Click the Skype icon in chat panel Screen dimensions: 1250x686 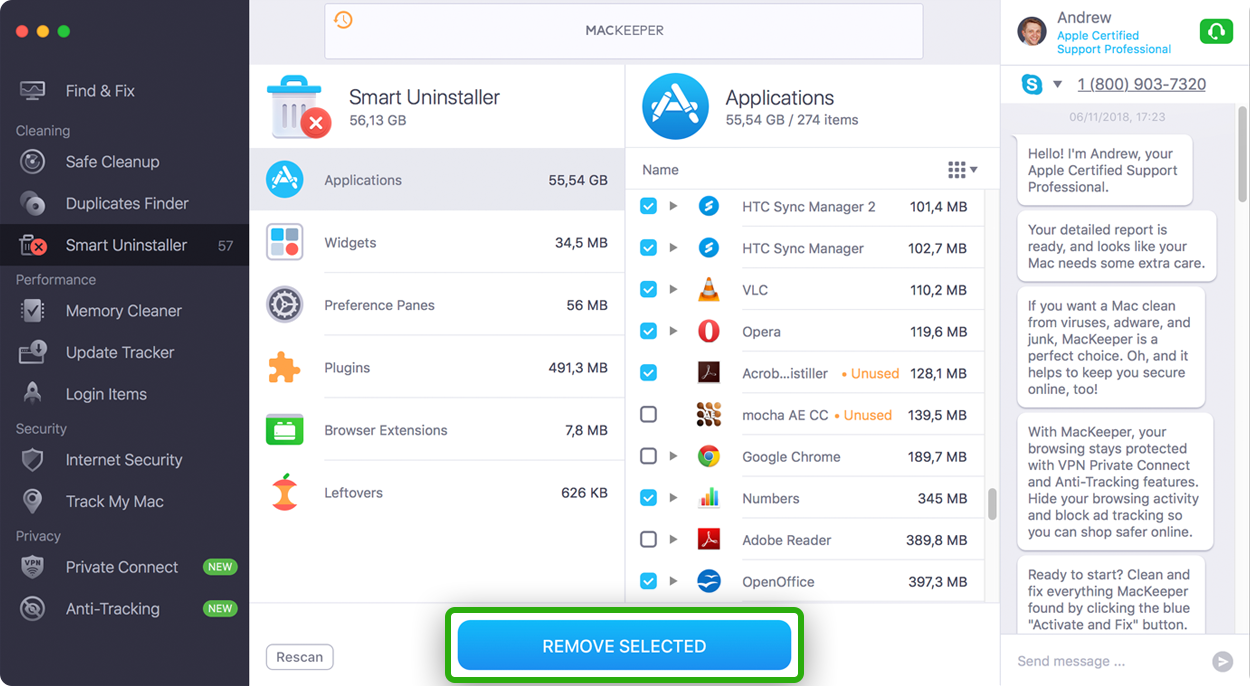[1032, 84]
